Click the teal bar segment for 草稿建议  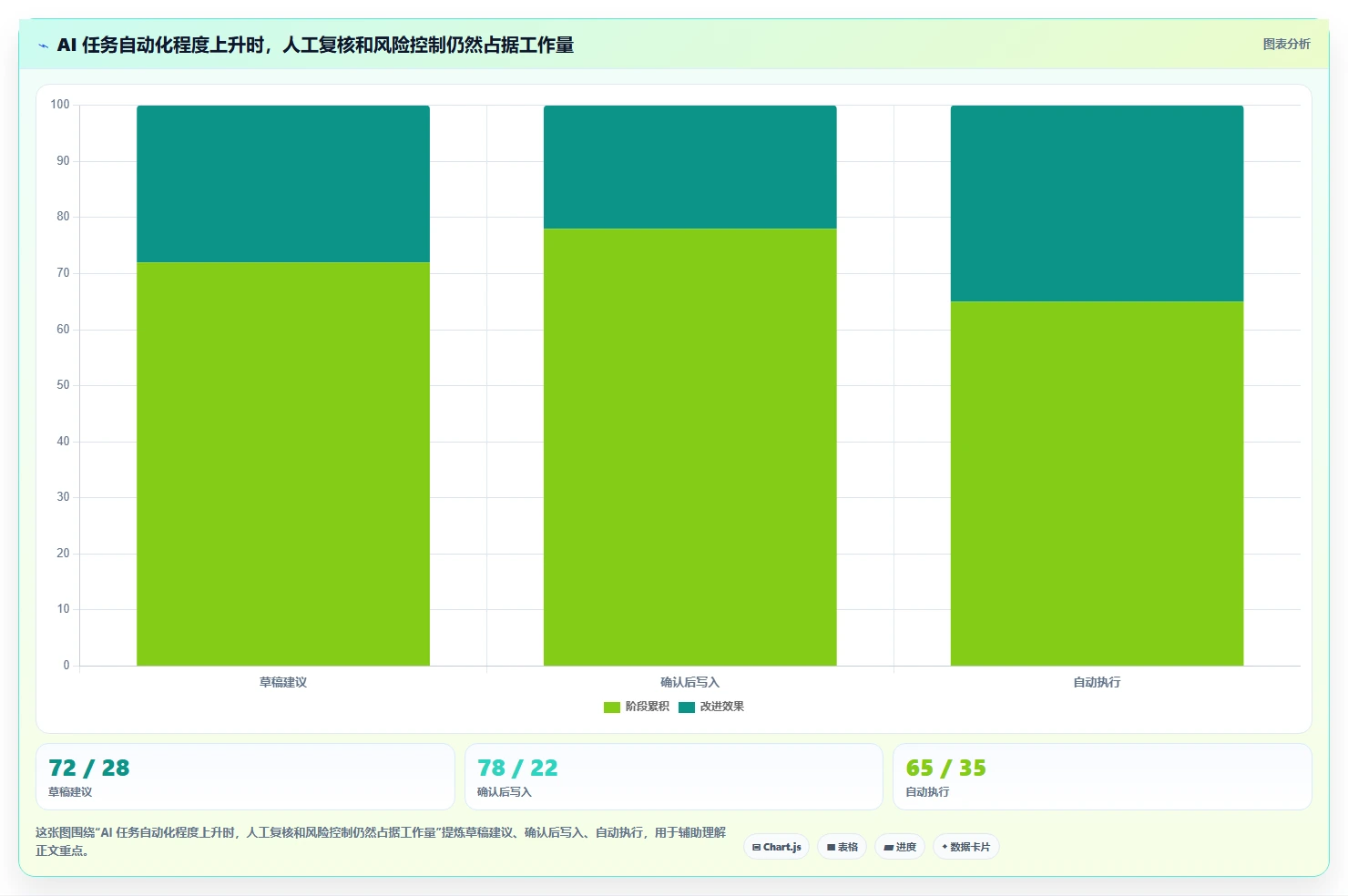283,184
